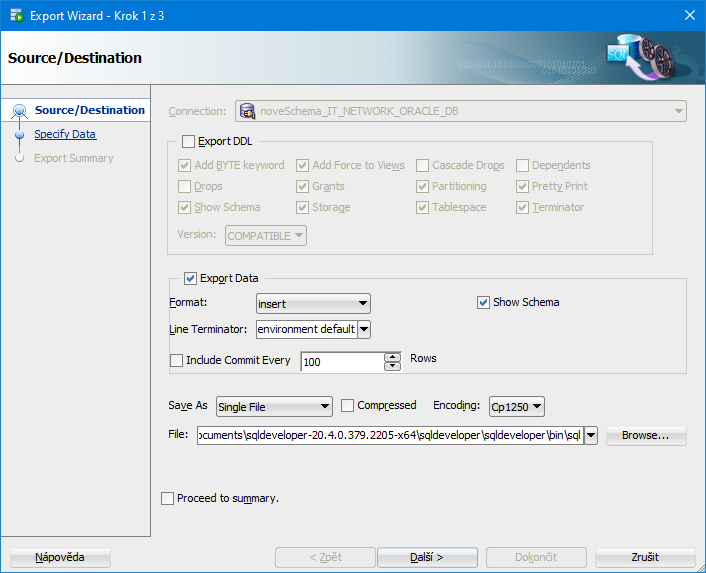This screenshot has height=573, width=706.
Task: Click the Source/Destination step icon
Action: [x=19, y=111]
